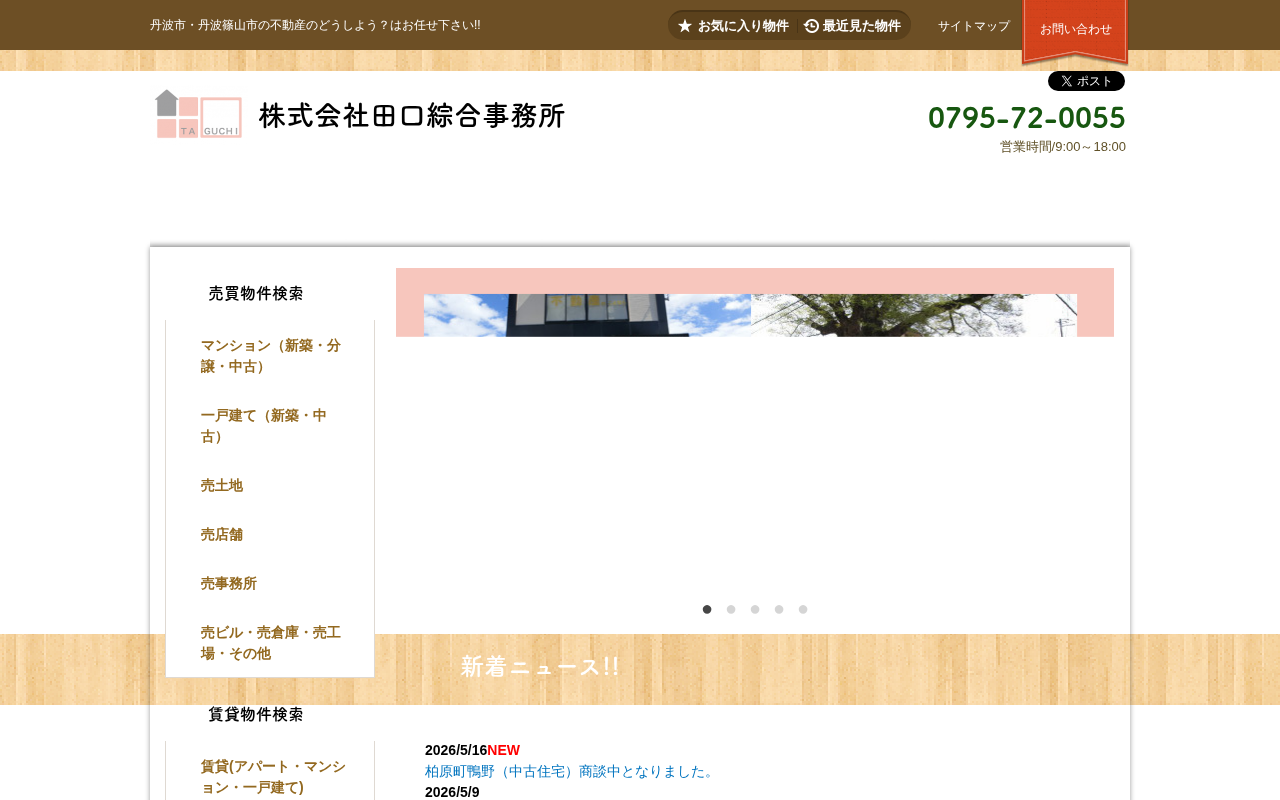Click the 営業時間/9:00～18:00 text
The width and height of the screenshot is (1280, 800).
point(1063,147)
